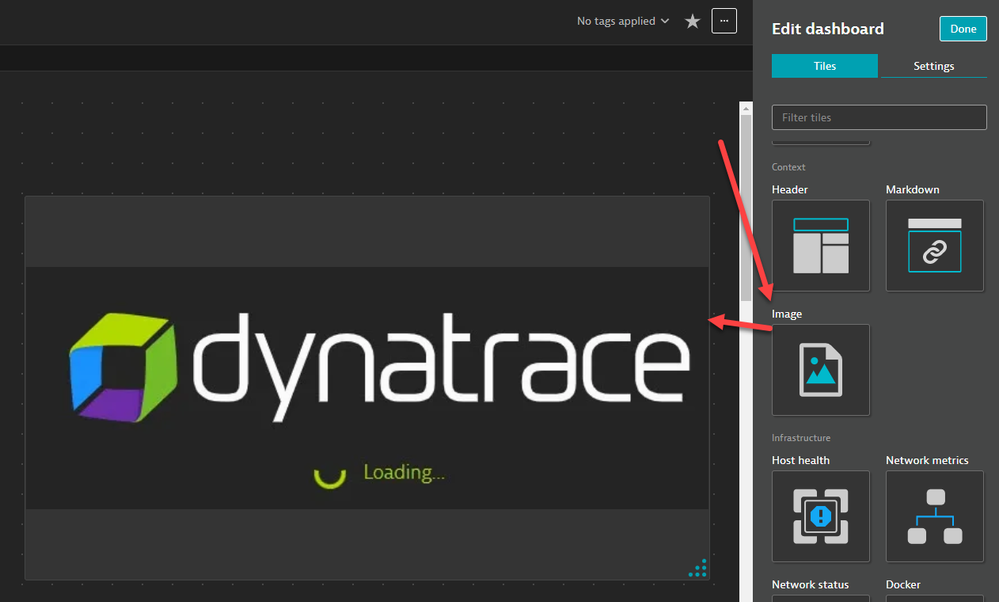Add the Network metrics tile
Viewport: 999px width, 602px height.
tap(934, 516)
